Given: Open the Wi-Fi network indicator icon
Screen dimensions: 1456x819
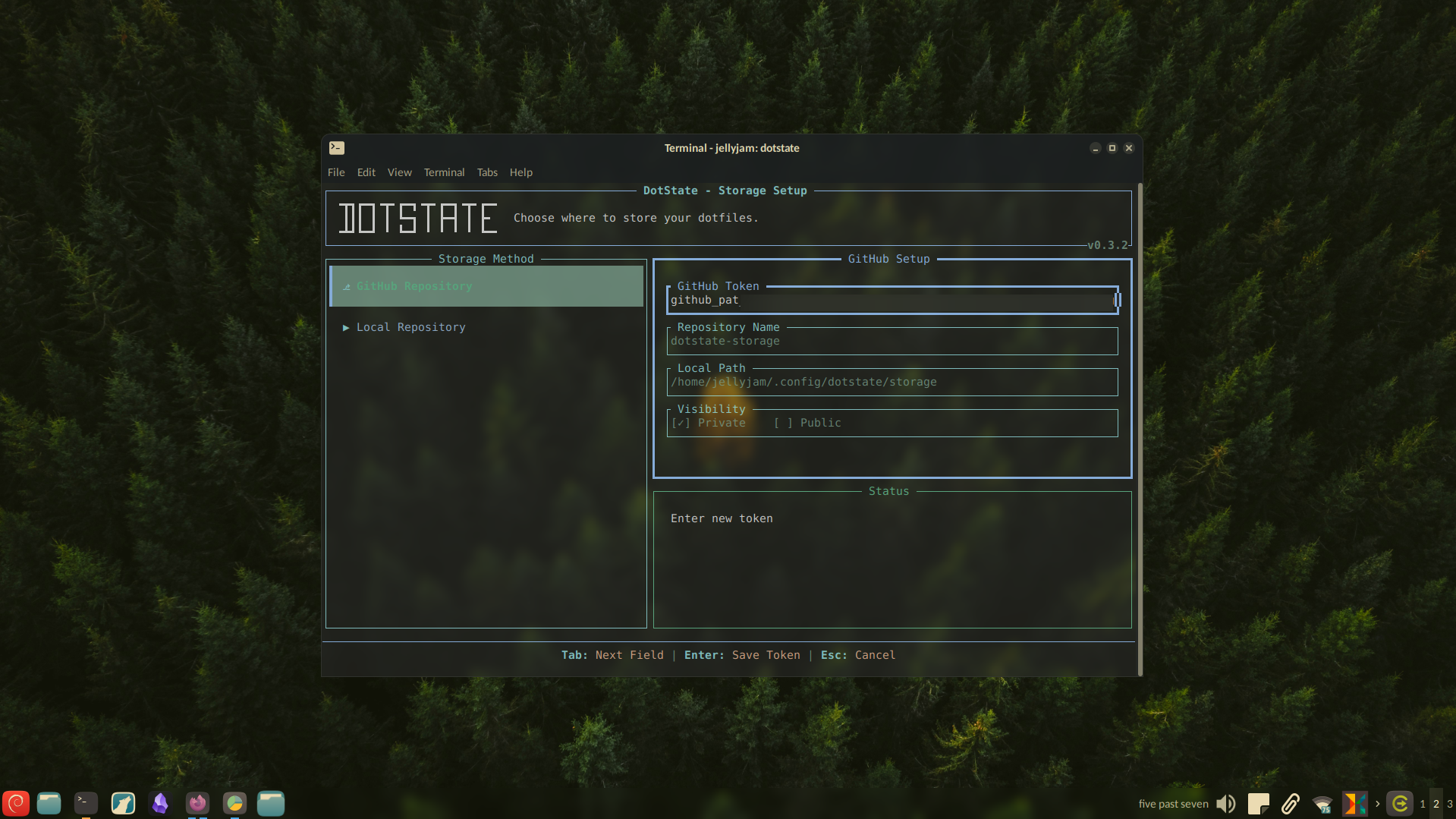Looking at the screenshot, I should coord(1322,804).
